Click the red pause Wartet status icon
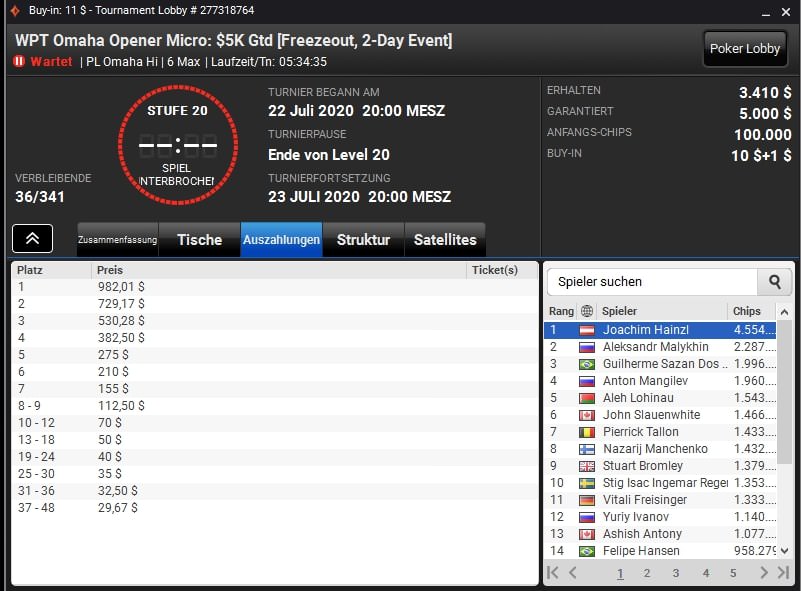Image resolution: width=801 pixels, height=591 pixels. coord(19,61)
